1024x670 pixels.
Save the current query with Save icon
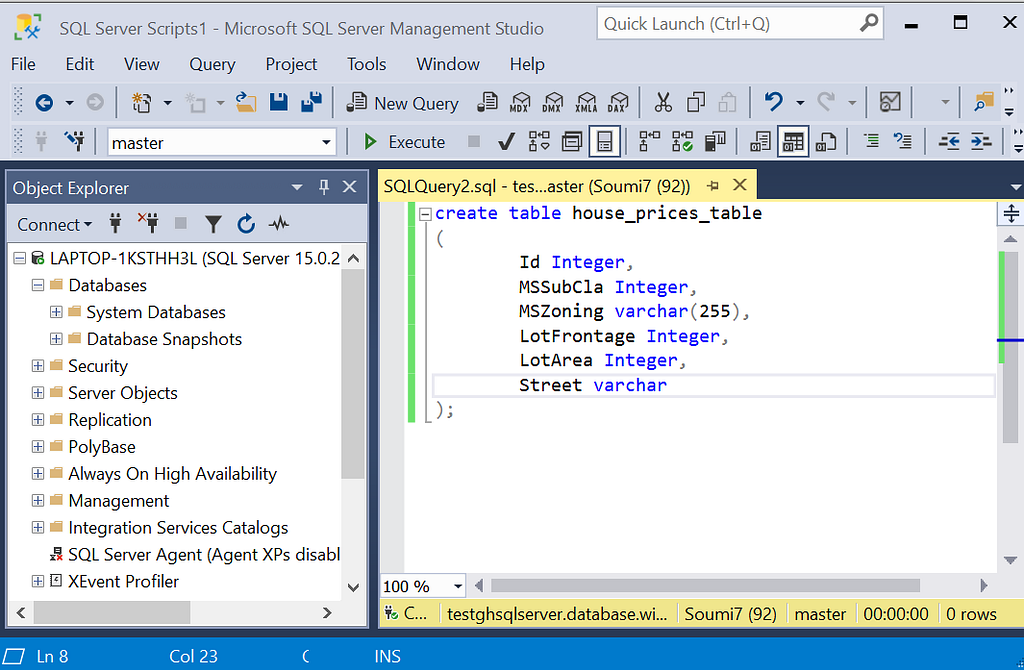279,103
